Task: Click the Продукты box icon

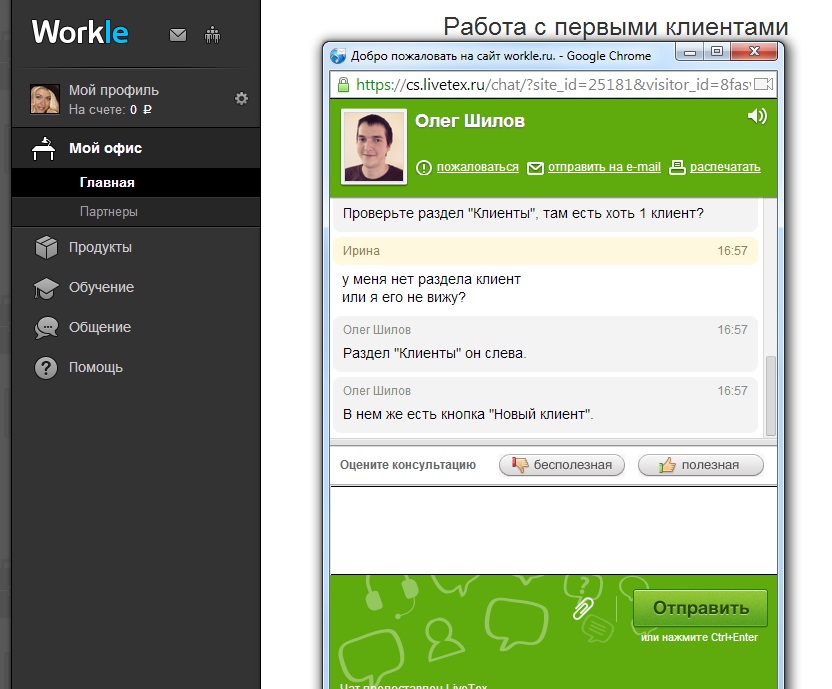Action: [x=46, y=247]
